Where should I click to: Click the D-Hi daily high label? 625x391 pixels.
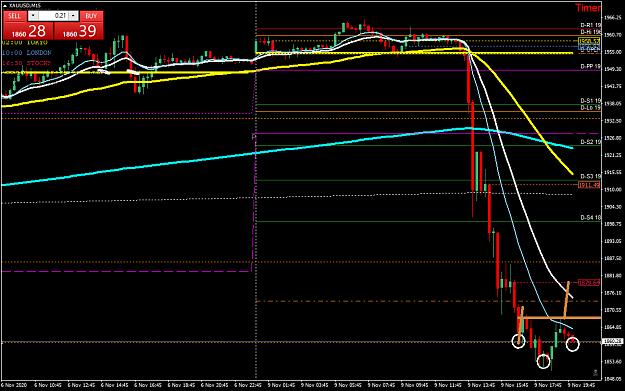point(590,32)
